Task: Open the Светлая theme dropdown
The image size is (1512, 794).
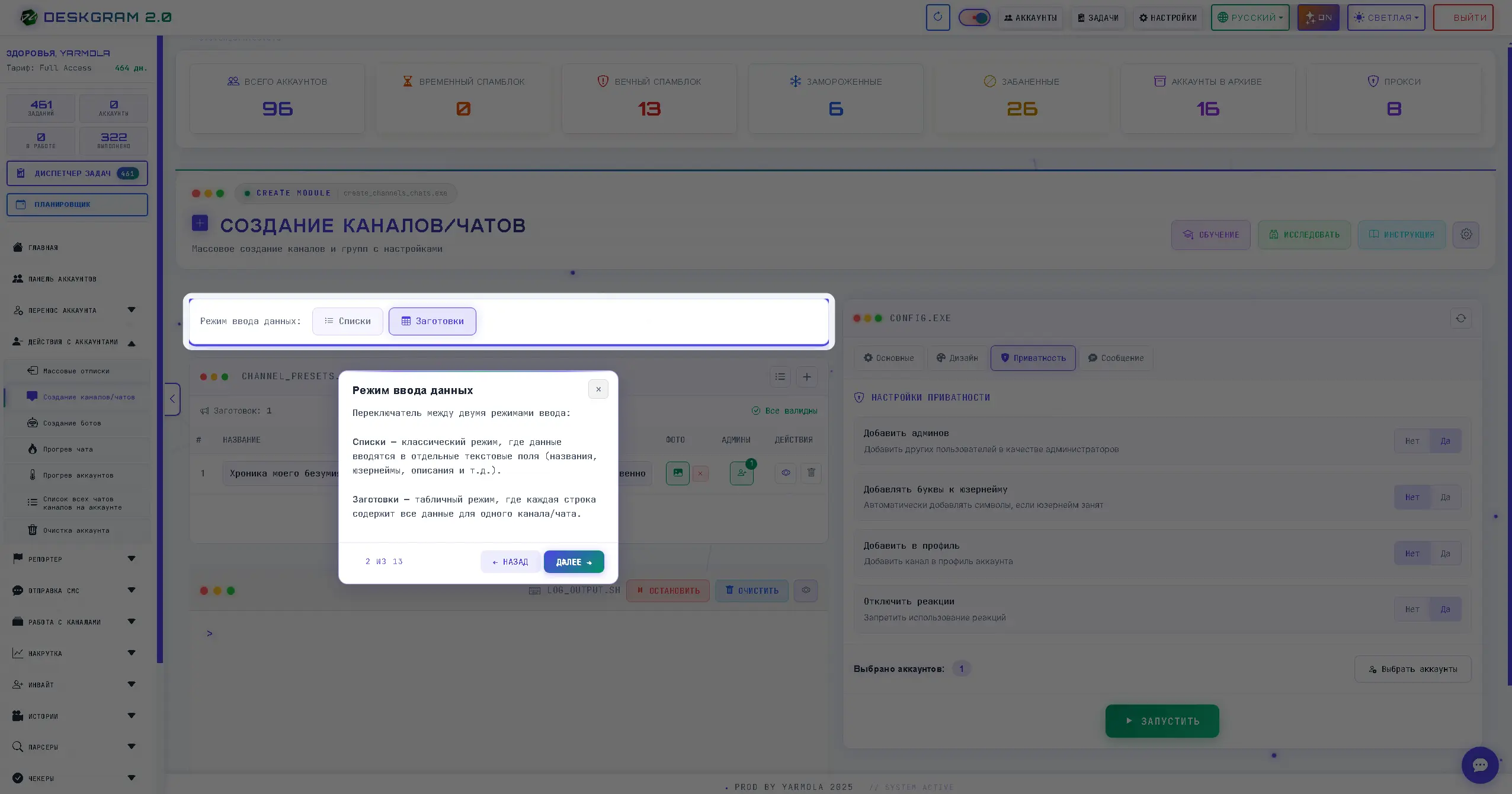Action: tap(1386, 18)
